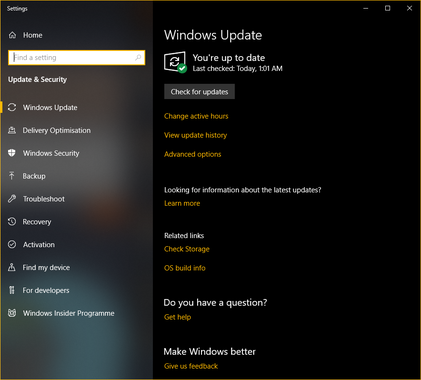Viewport: 421px width, 380px height.
Task: Open Change active hours link
Action: 196,116
